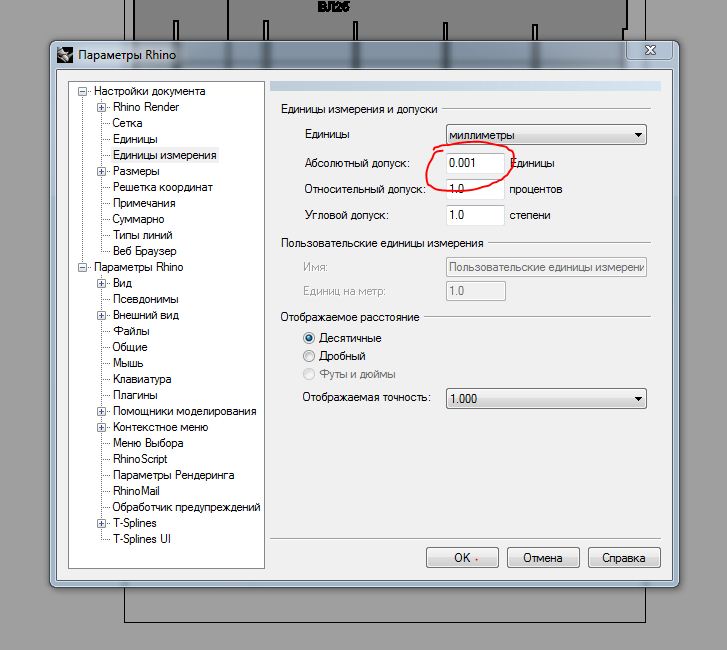Expand the Помощники моделирования node
Image resolution: width=727 pixels, height=650 pixels.
(x=101, y=411)
